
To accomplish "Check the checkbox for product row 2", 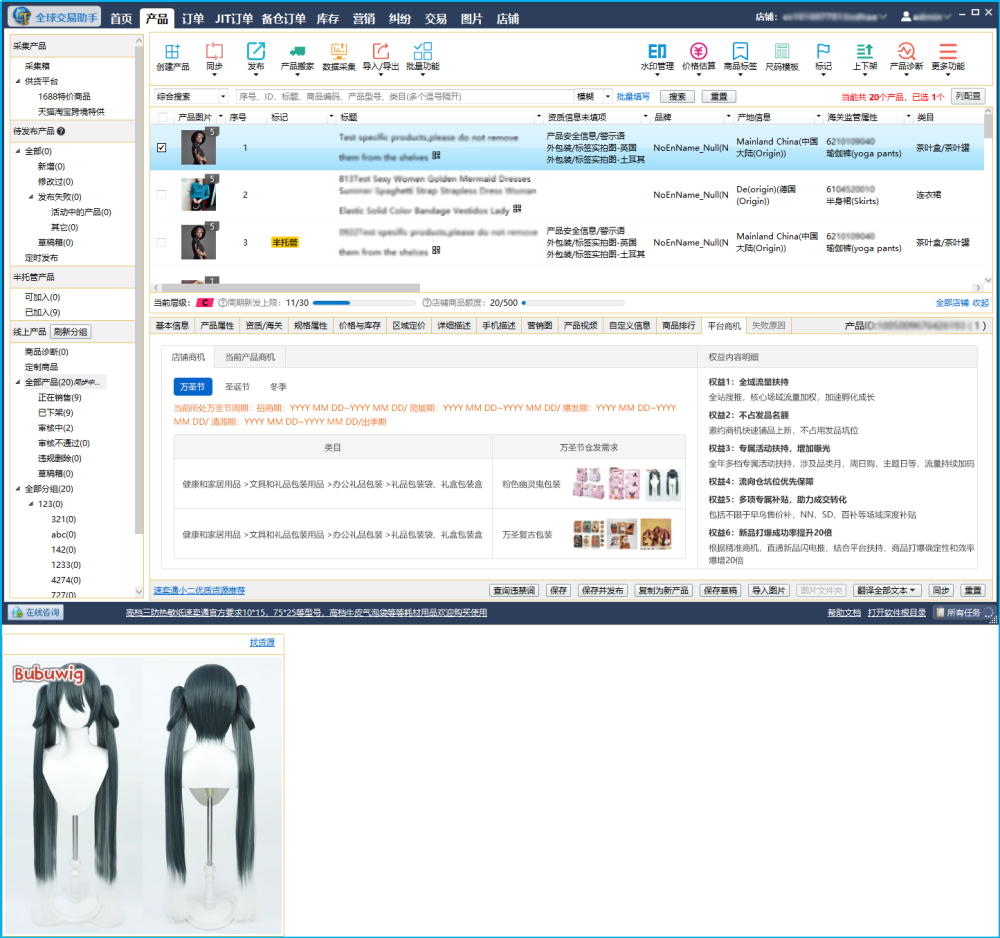I will [x=162, y=194].
